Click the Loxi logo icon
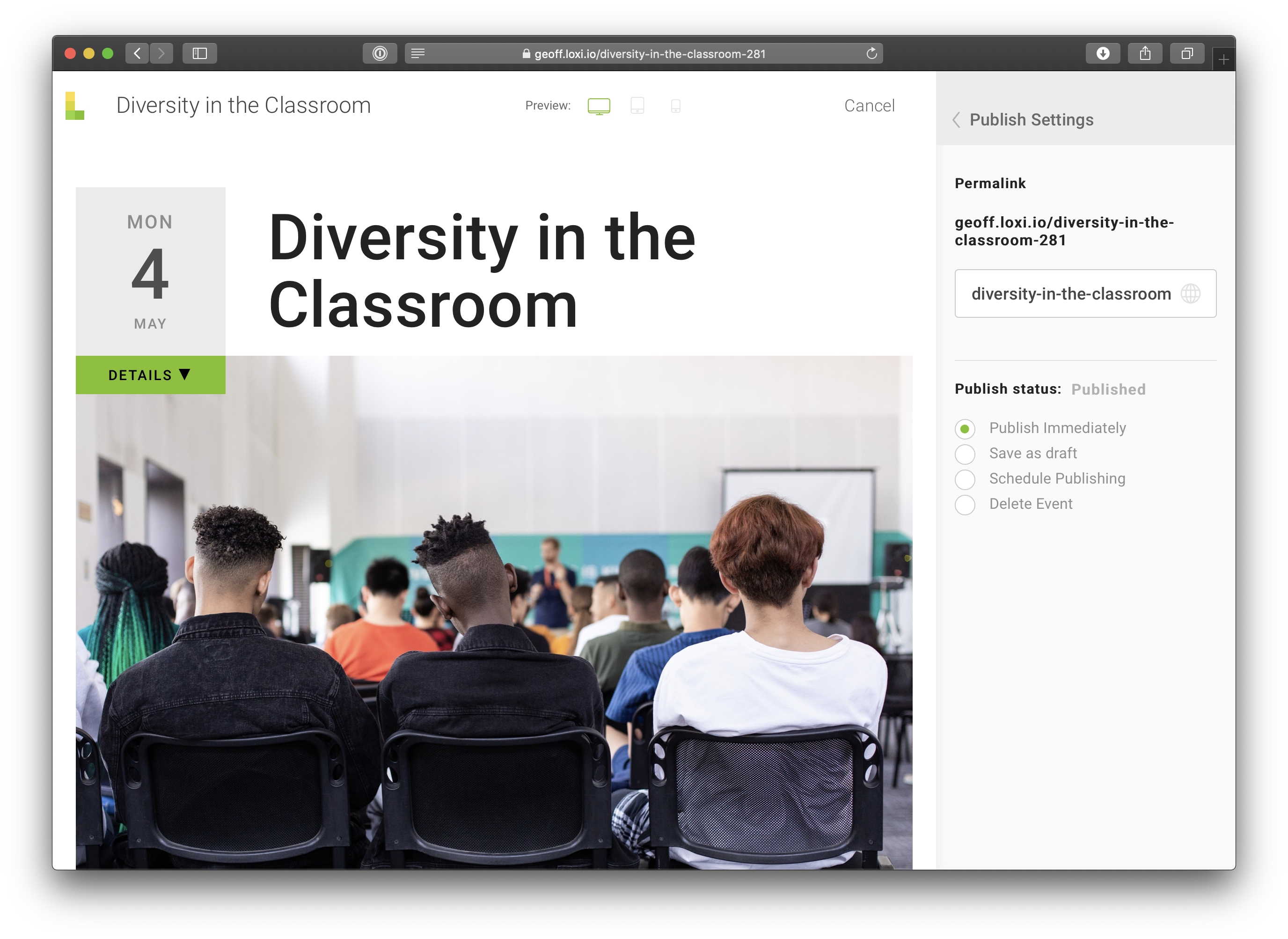 [74, 106]
